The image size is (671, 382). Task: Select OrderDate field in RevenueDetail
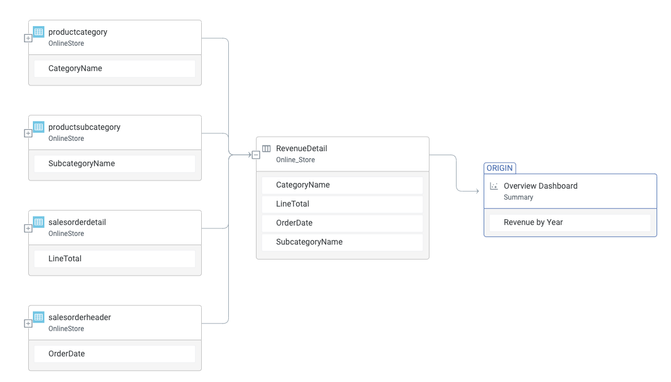pos(342,223)
